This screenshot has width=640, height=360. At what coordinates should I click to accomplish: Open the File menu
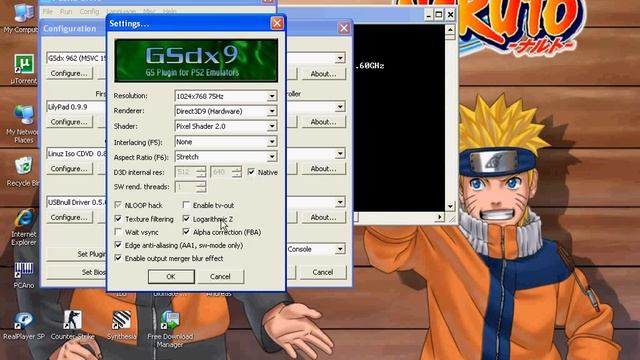coord(48,11)
